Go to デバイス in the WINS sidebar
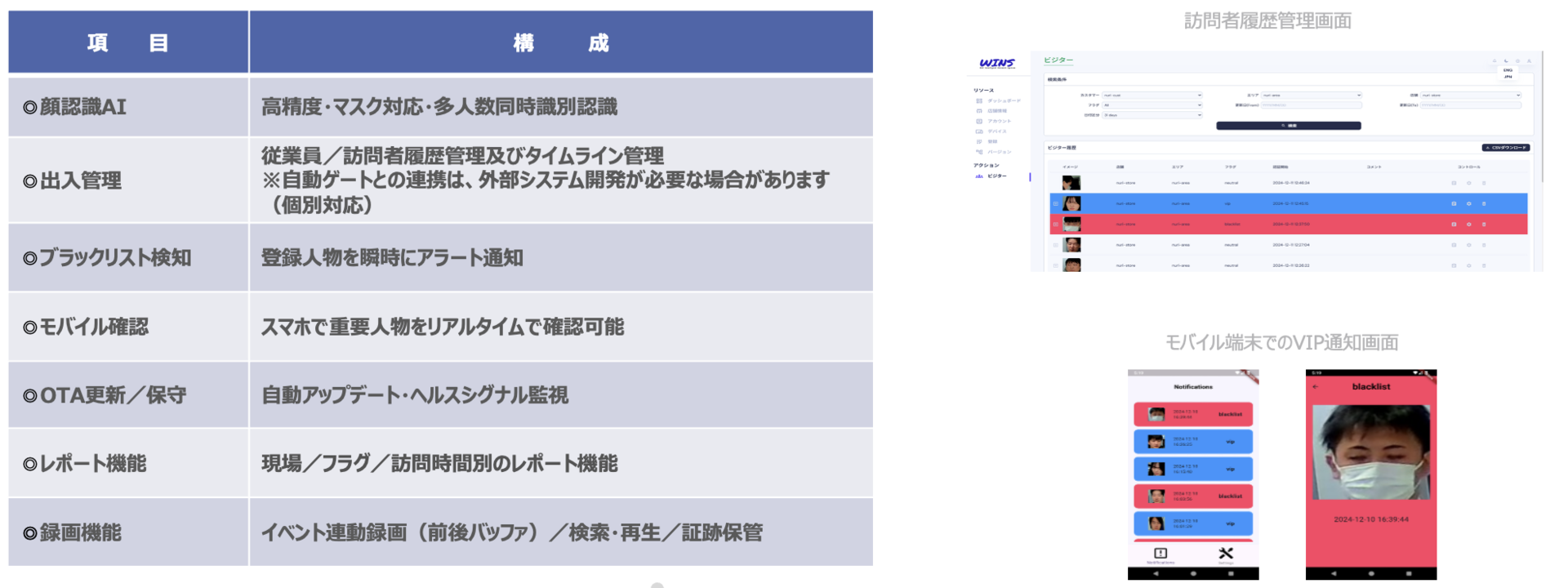This screenshot has width=1568, height=588. (x=991, y=131)
